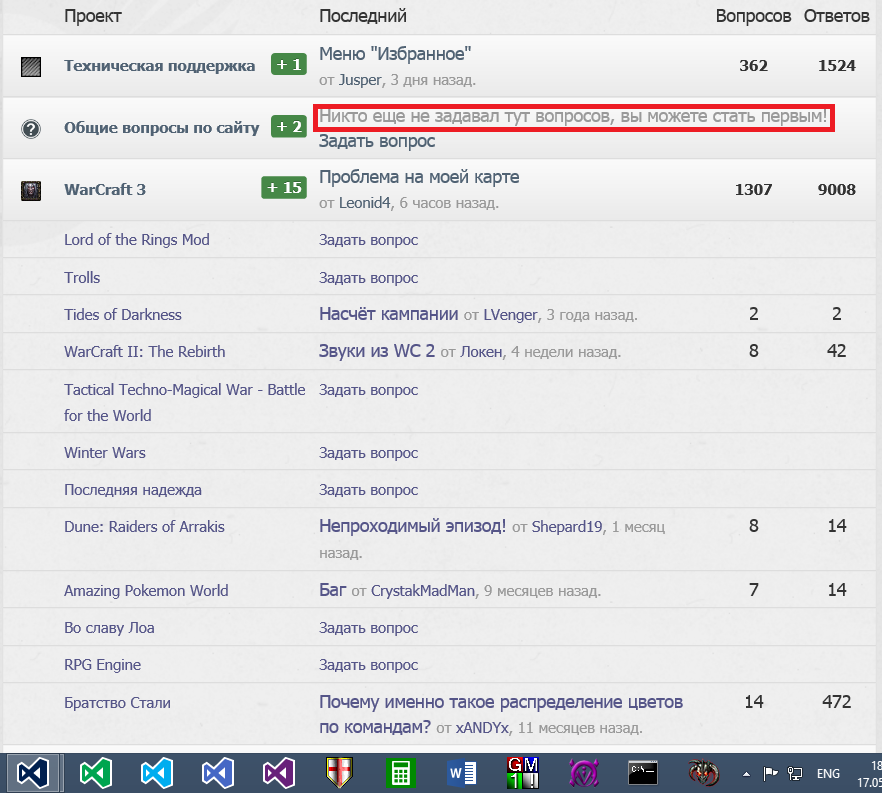Click Задать вопрос in Во славу Лоа row
882x793 pixels.
point(368,628)
